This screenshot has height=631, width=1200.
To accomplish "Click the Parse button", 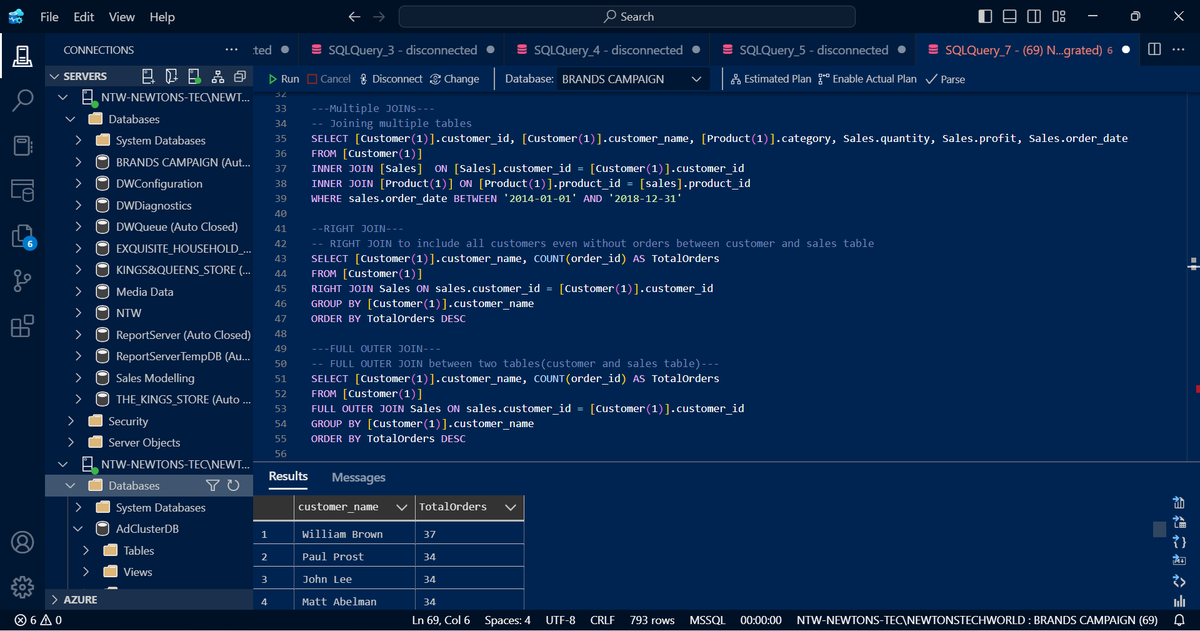I will 945,79.
